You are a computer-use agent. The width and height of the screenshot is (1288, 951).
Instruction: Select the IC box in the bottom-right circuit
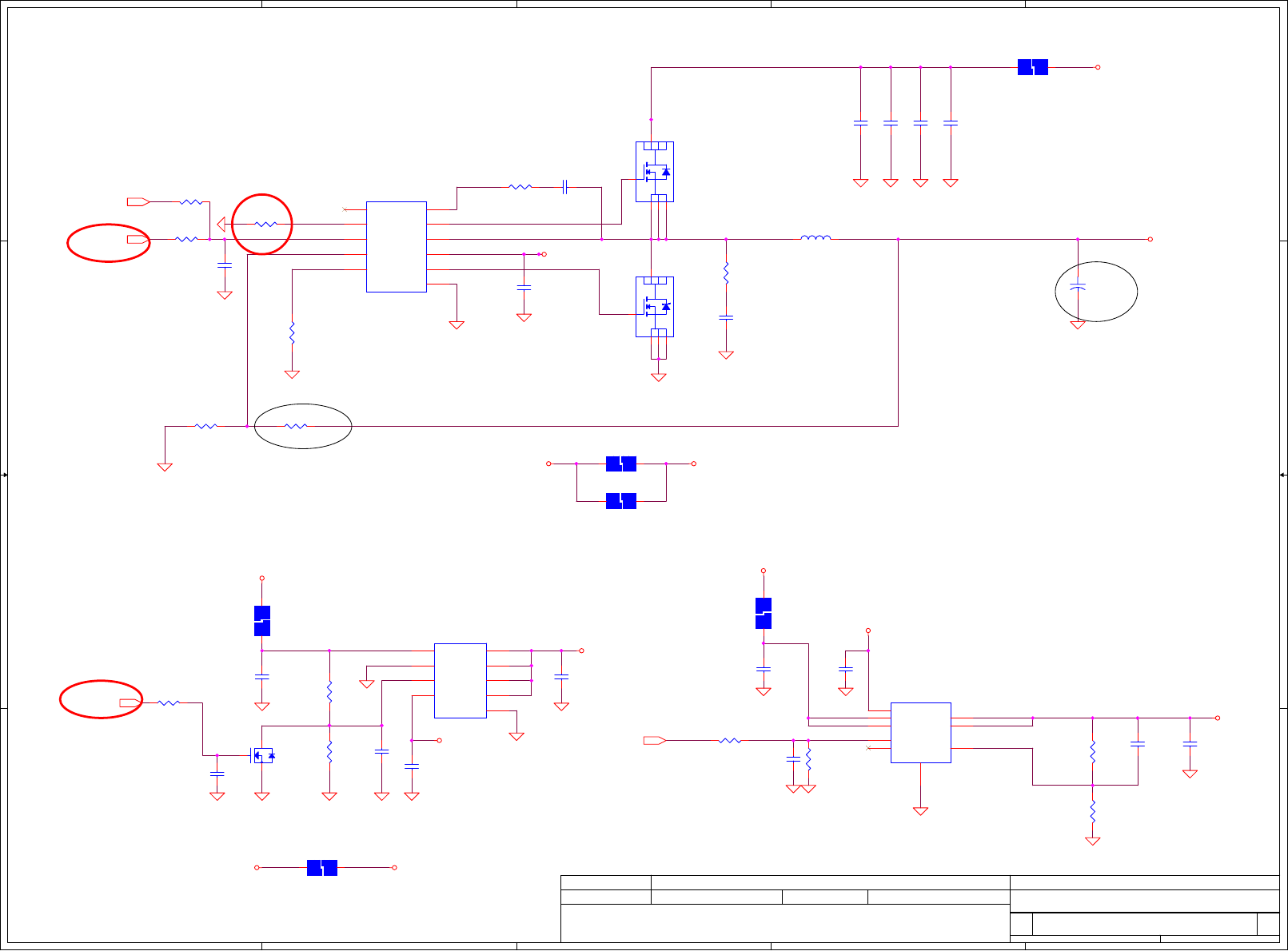tap(921, 733)
